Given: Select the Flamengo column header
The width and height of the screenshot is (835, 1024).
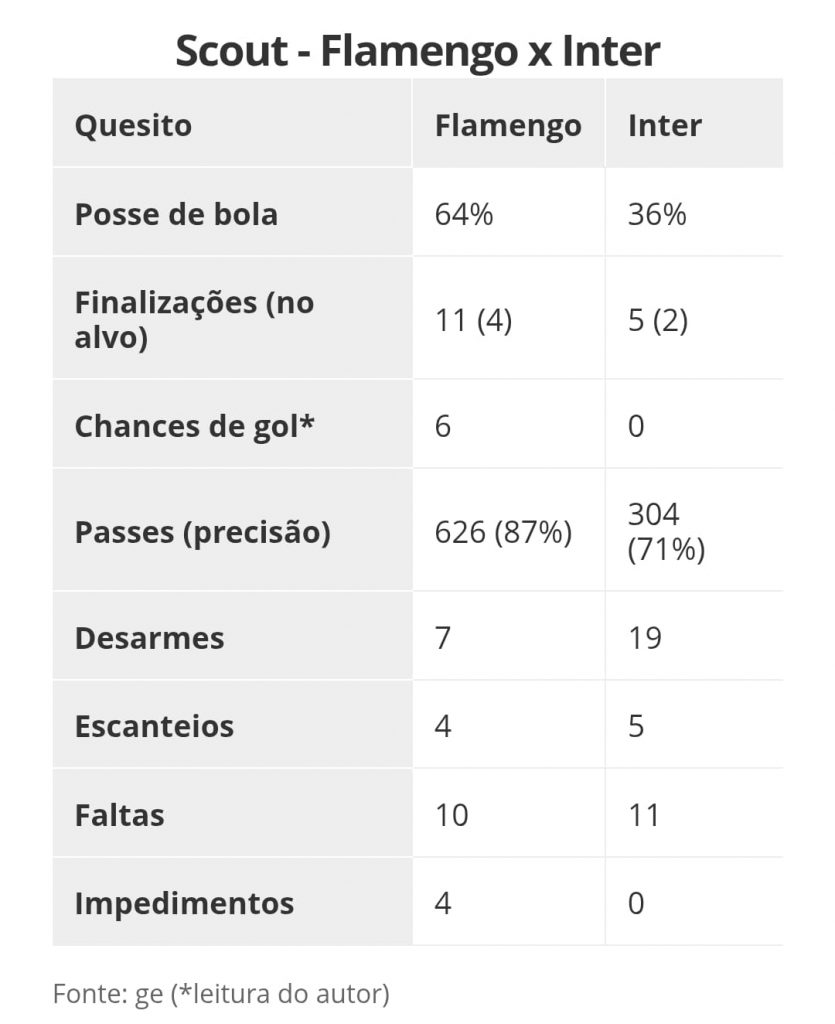Looking at the screenshot, I should click(508, 126).
